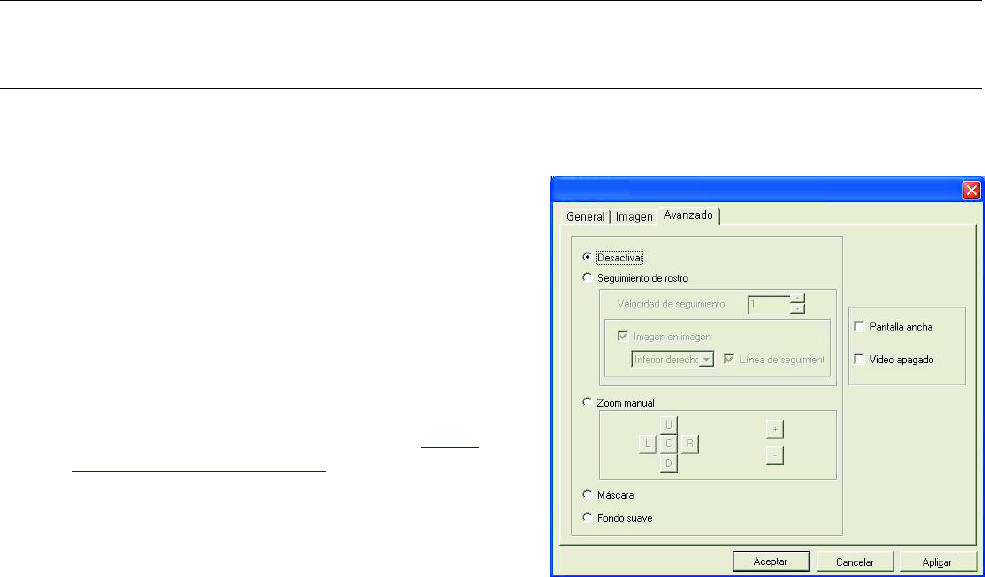This screenshot has width=985, height=577.
Task: Switch to the General tab
Action: 585,217
